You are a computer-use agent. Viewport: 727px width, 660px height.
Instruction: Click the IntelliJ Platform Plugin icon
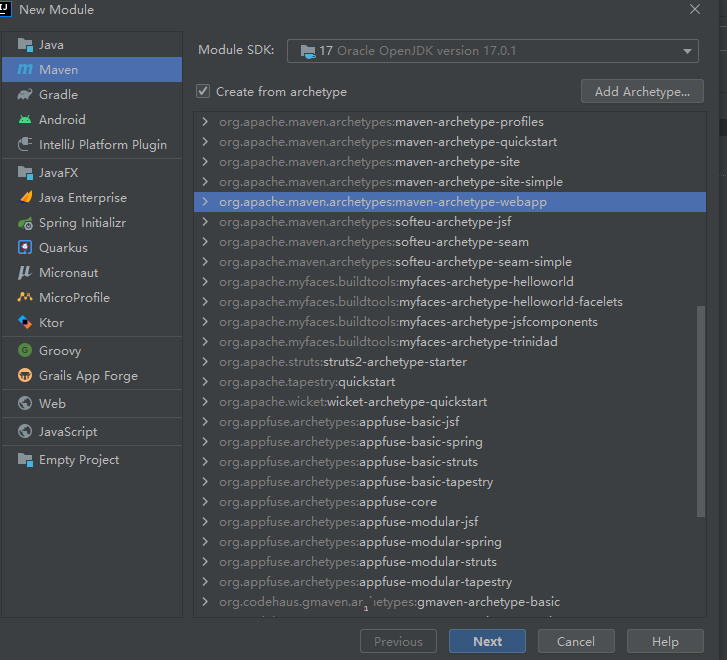(x=25, y=144)
